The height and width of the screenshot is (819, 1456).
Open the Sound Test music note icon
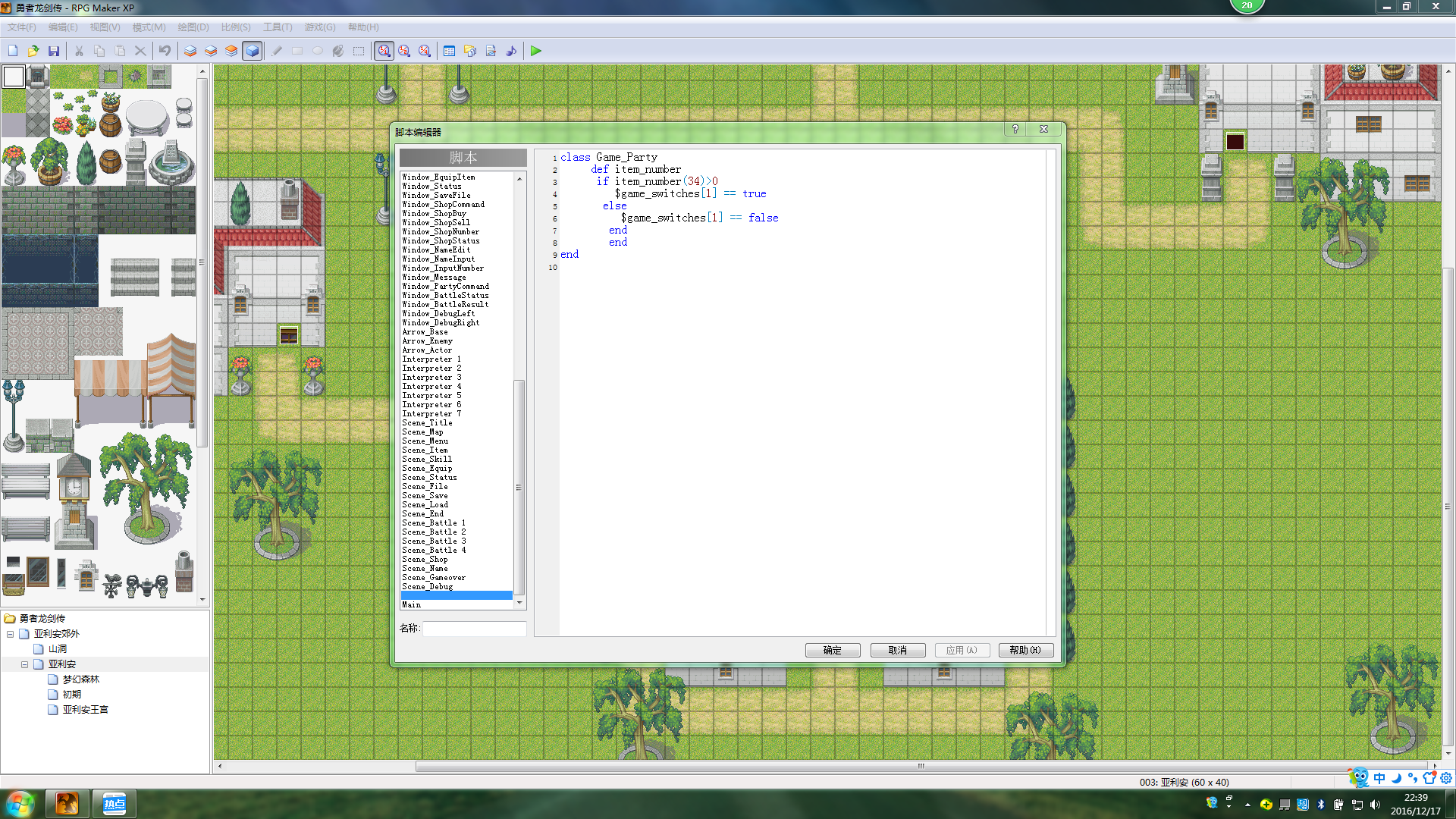point(511,51)
